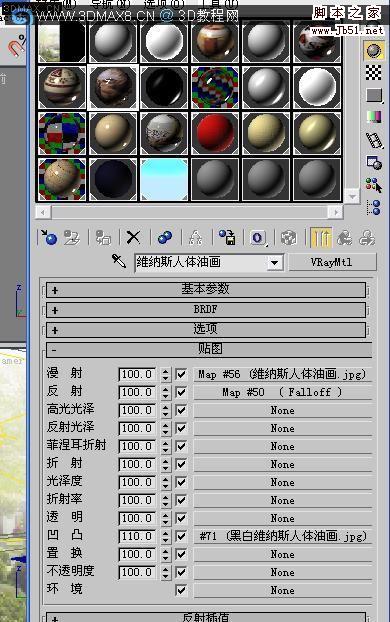Toggle the Show End Result icon
This screenshot has height=622, width=390.
(x=321, y=238)
